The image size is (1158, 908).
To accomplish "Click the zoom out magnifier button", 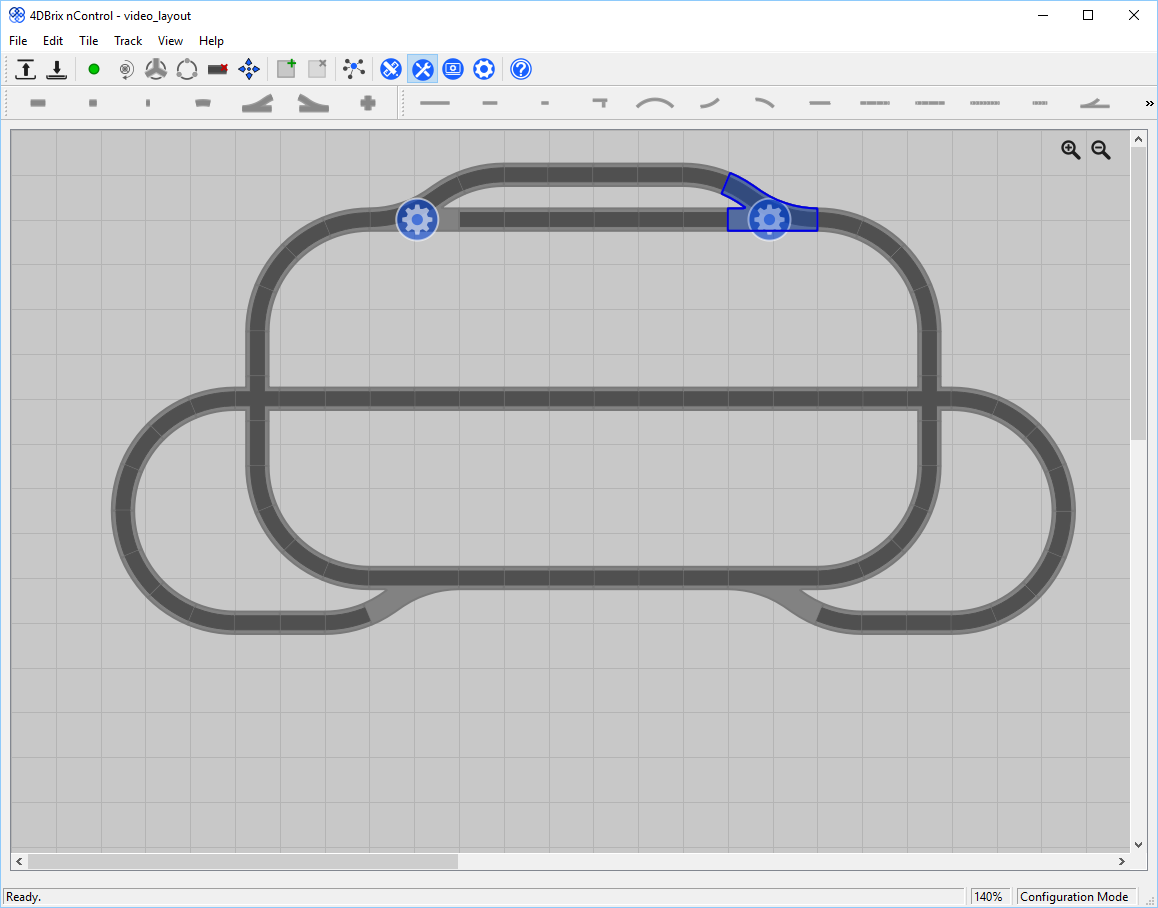I will point(1101,150).
